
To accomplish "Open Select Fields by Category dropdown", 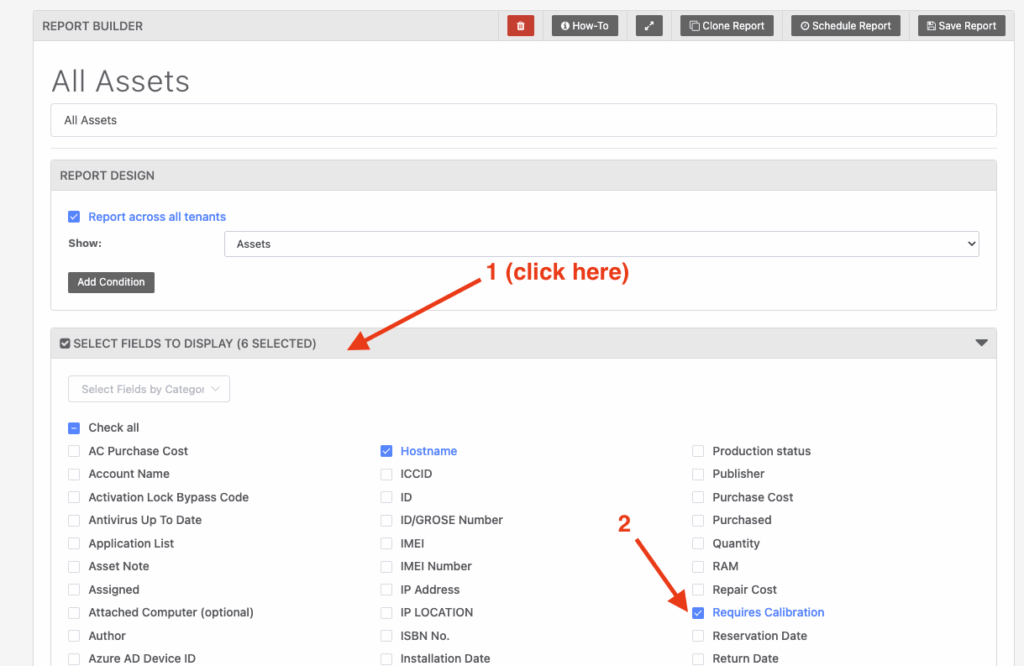I will pos(149,389).
